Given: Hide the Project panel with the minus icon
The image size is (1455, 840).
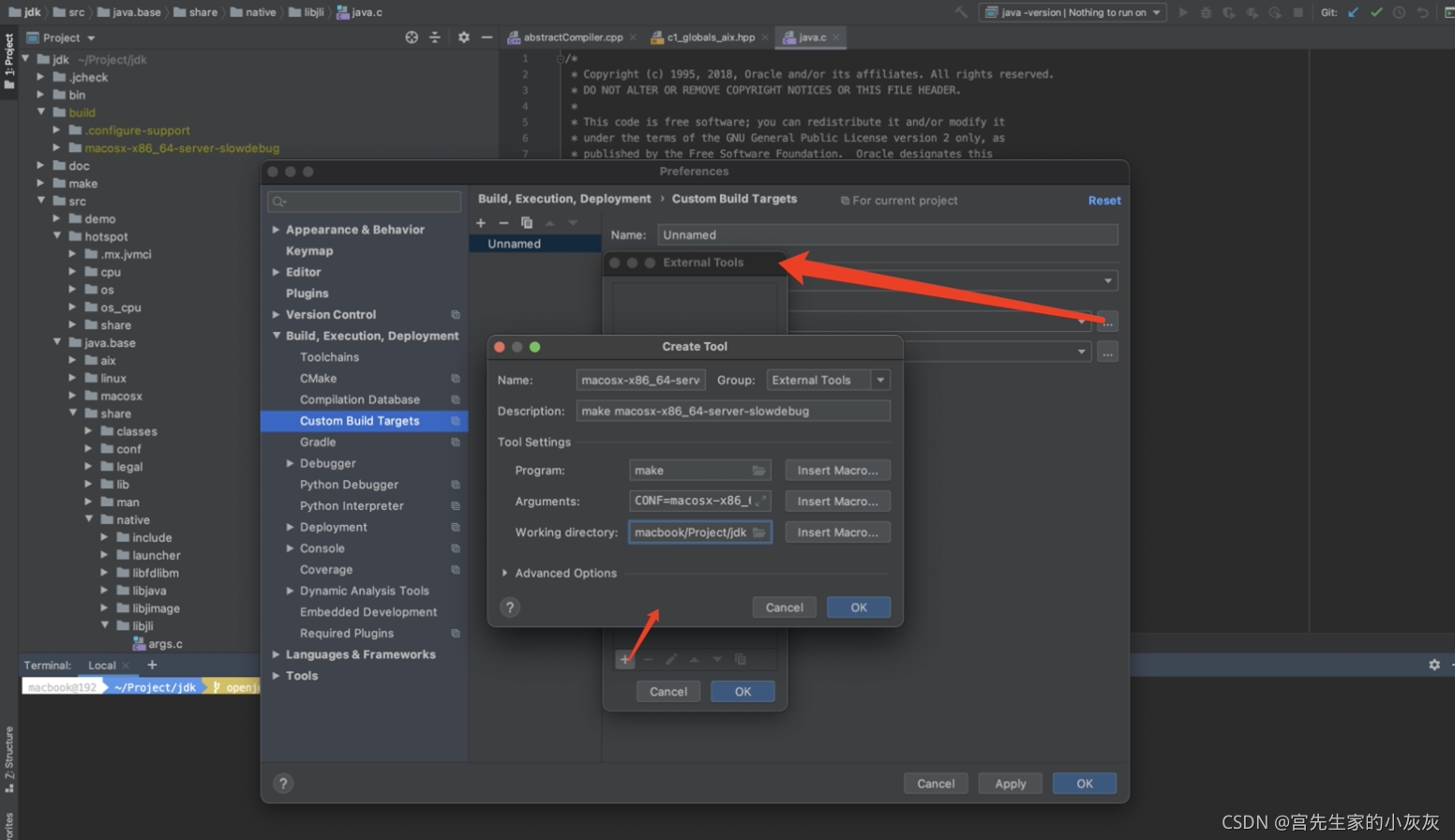Looking at the screenshot, I should [x=487, y=37].
